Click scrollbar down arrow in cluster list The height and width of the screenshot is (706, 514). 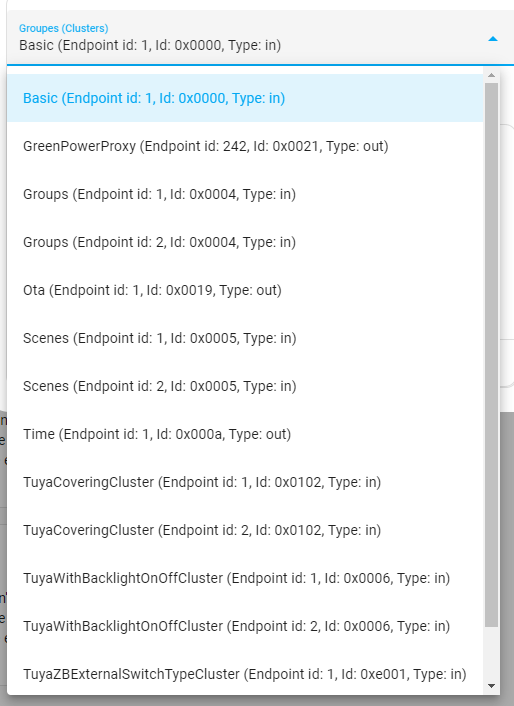click(x=491, y=686)
